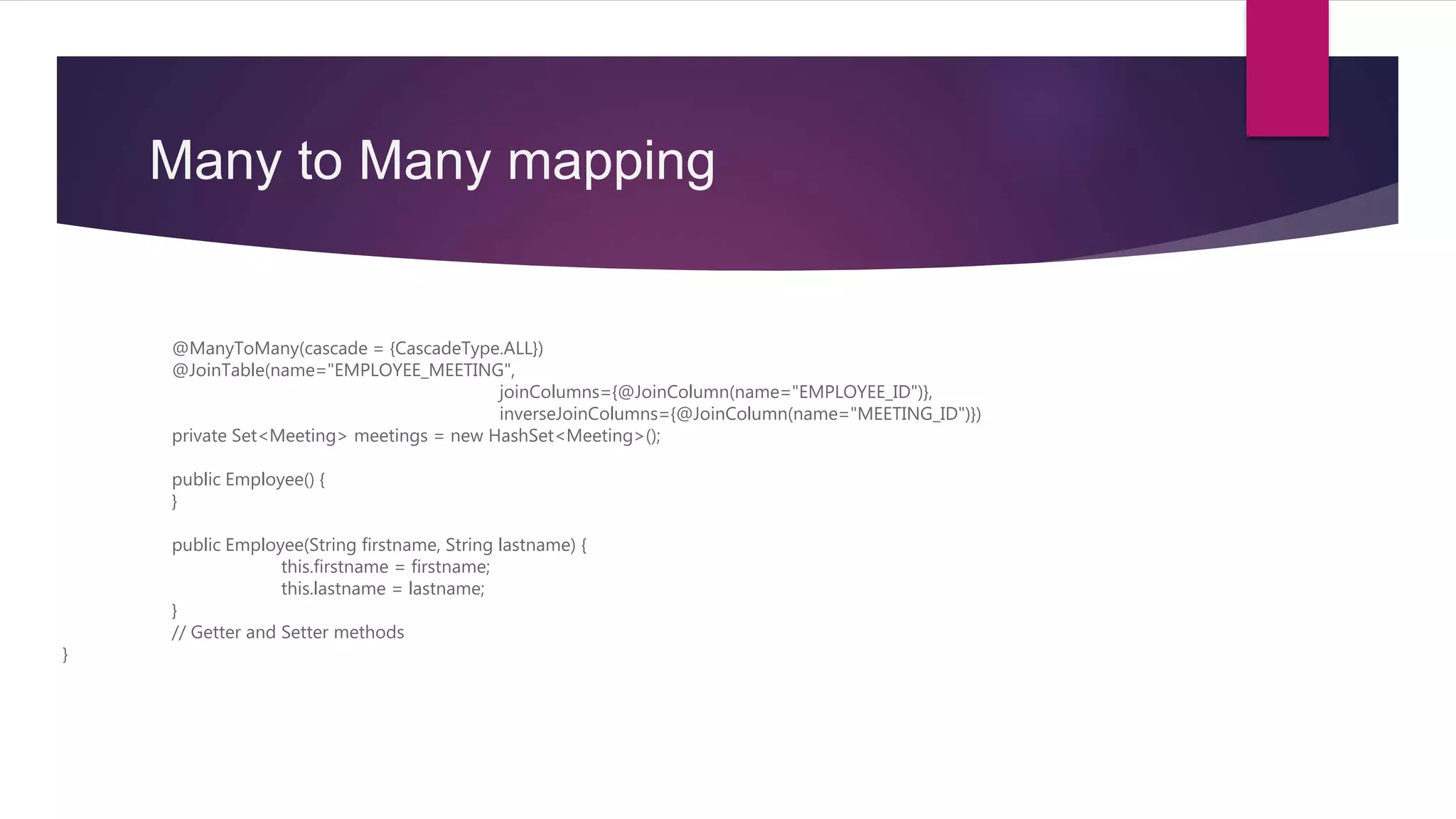Viewport: 1456px width, 819px height.
Task: Click the inverseJoinColumns MEETING_ID line
Action: click(739, 414)
